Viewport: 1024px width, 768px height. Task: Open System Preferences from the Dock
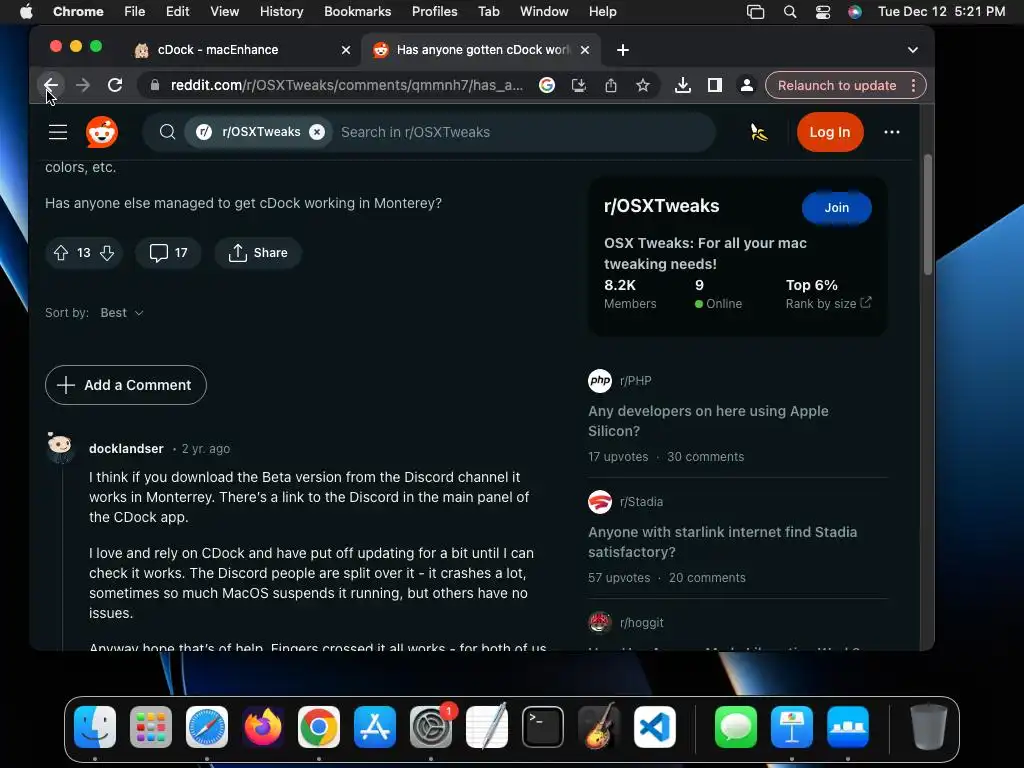pos(431,727)
